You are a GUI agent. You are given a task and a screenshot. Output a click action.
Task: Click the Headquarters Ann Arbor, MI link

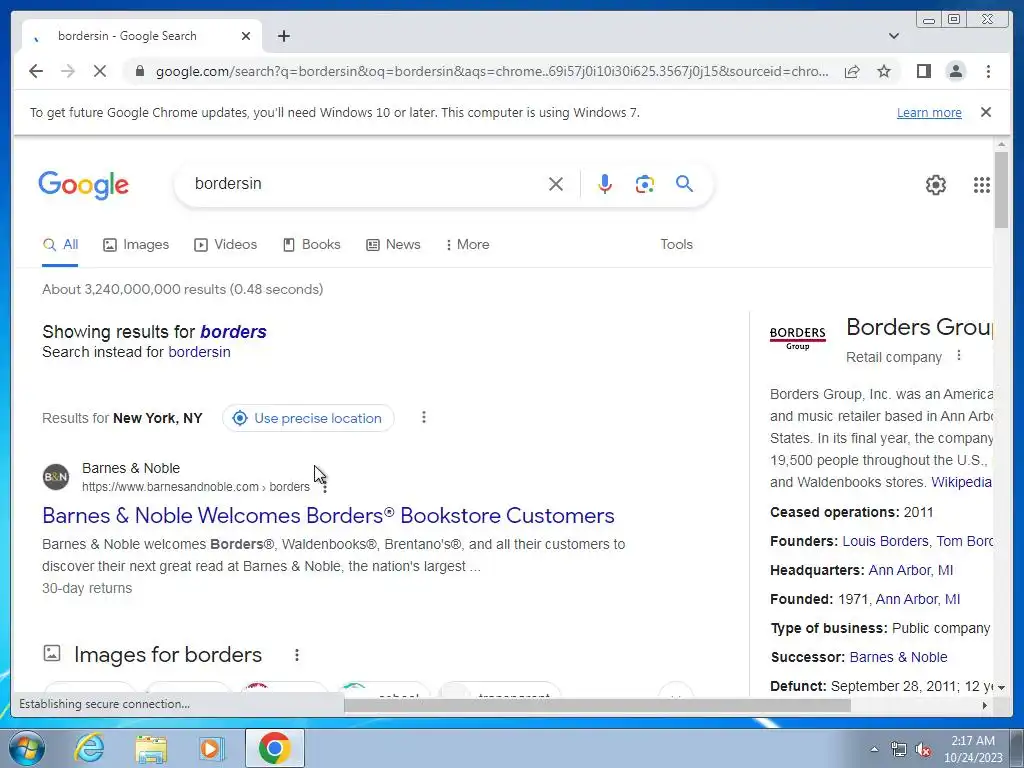(x=910, y=570)
